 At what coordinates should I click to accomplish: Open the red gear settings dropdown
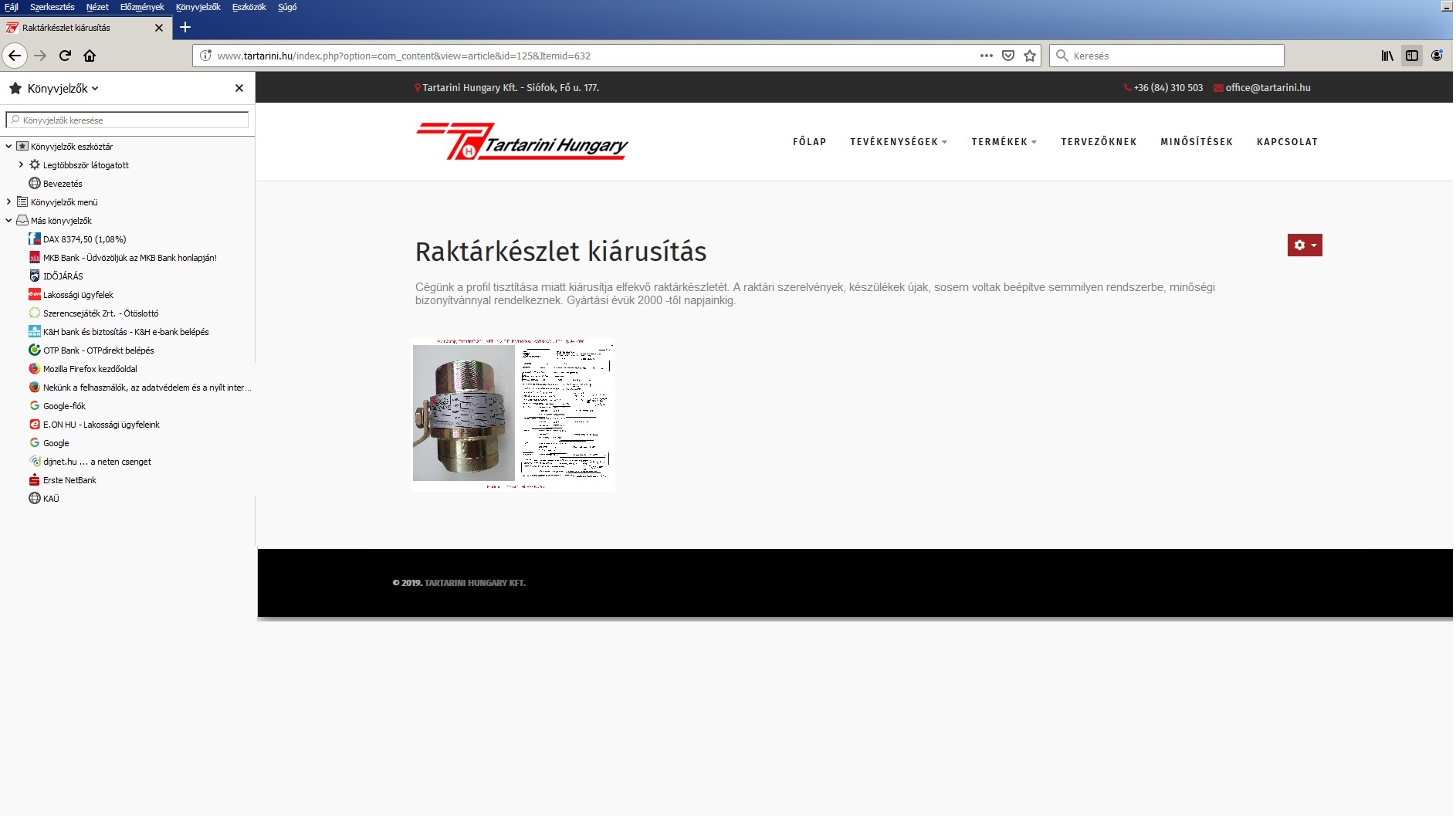tap(1304, 245)
